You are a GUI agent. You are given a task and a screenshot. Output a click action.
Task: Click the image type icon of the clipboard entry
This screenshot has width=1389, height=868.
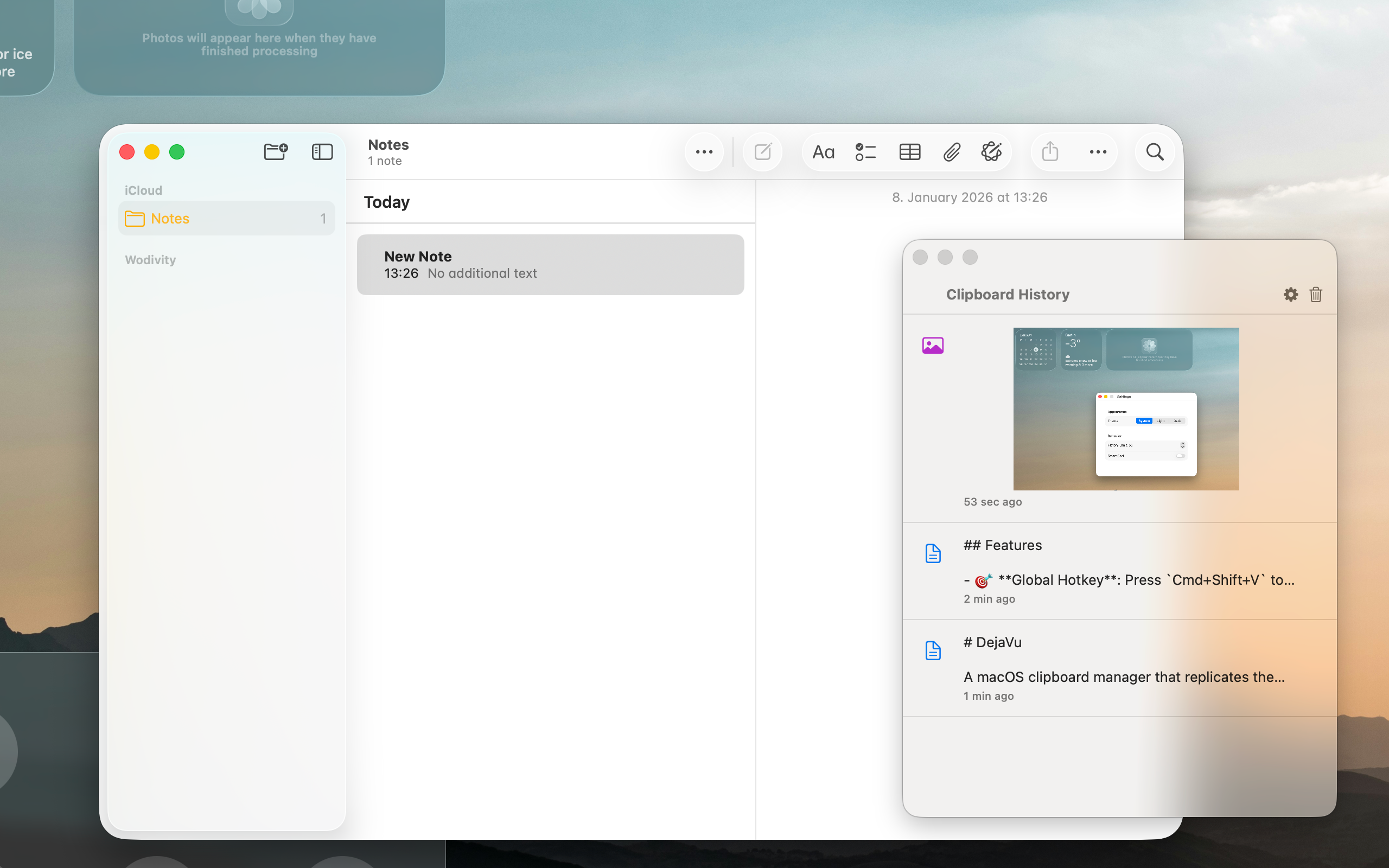coord(933,346)
